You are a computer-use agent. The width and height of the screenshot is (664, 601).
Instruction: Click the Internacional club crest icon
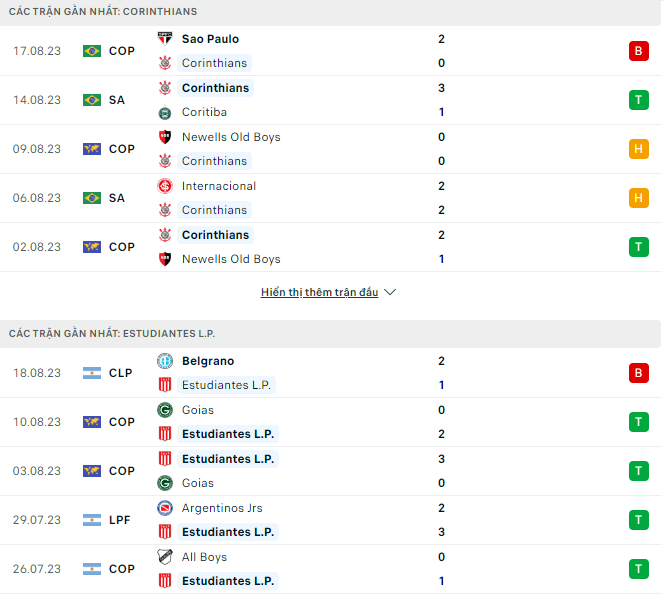pos(165,186)
